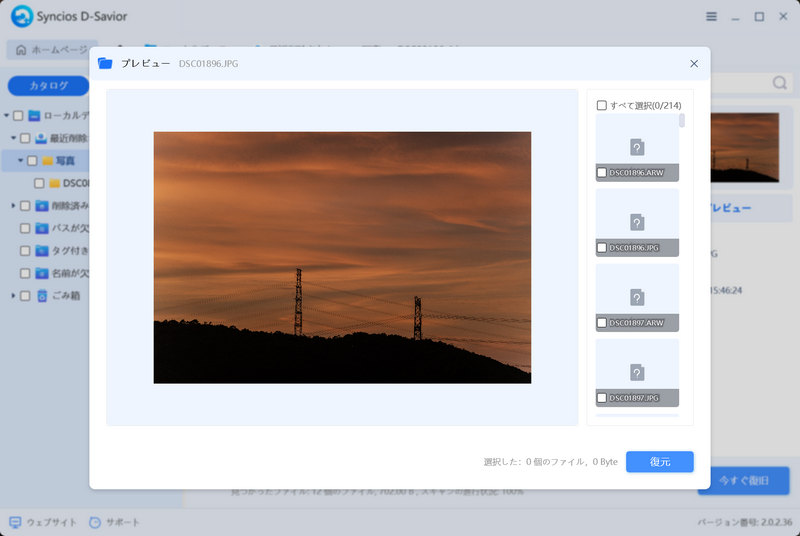Click the background sunset thumbnail in main window
800x536 pixels.
coord(745,147)
